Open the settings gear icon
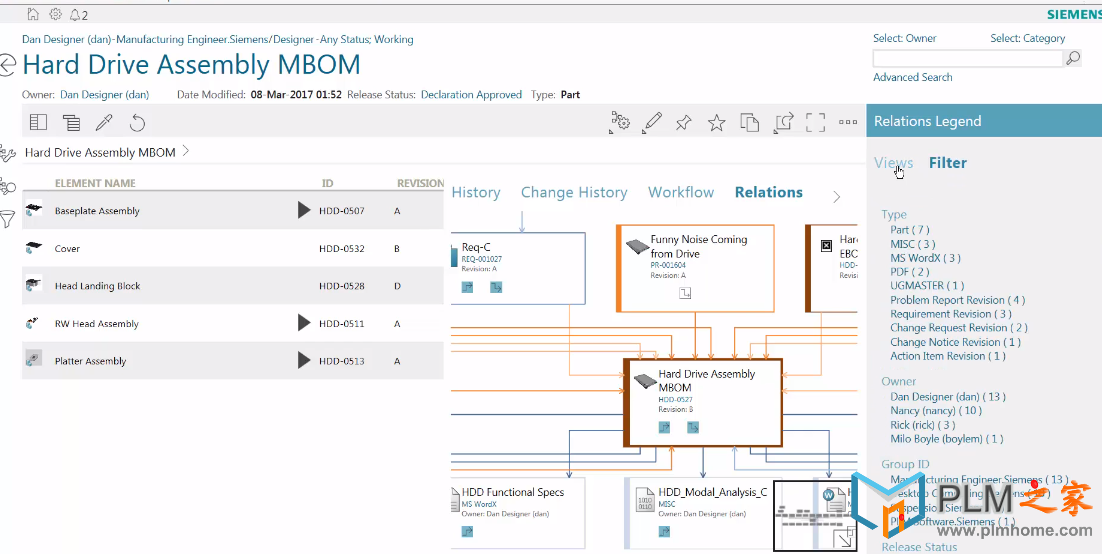 click(x=56, y=14)
